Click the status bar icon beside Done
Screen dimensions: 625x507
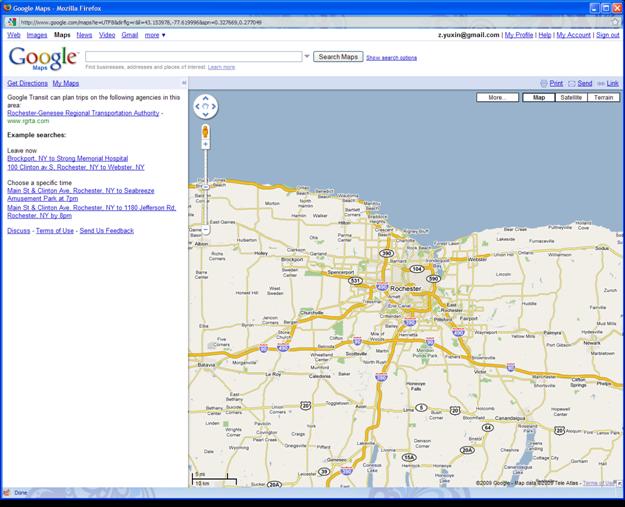[7, 493]
